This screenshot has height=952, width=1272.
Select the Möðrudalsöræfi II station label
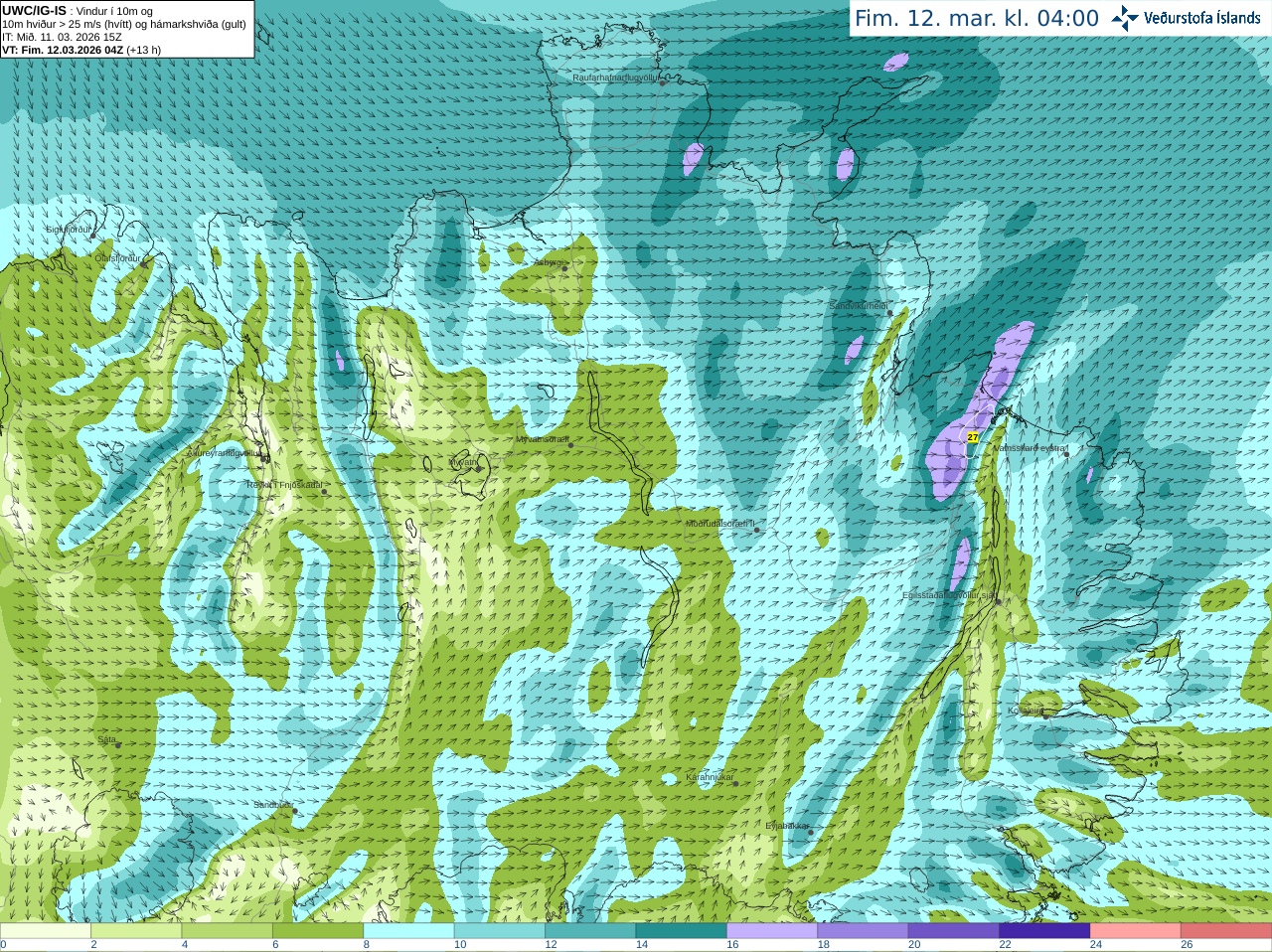click(x=719, y=524)
